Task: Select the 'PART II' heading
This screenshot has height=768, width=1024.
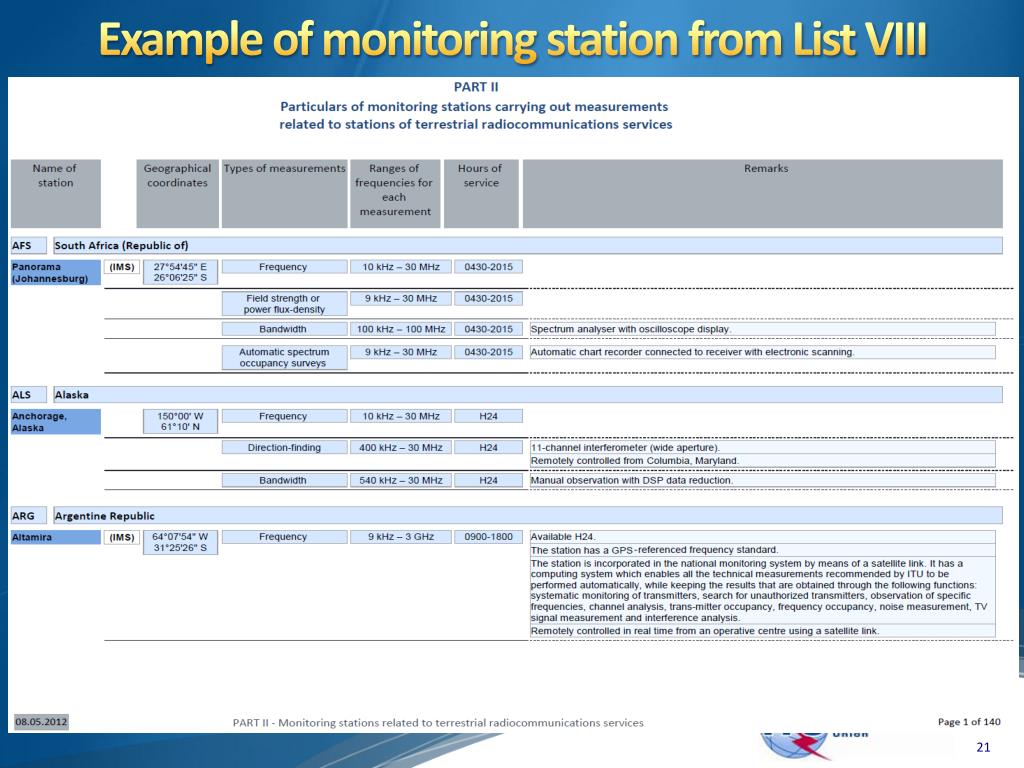Action: click(476, 87)
